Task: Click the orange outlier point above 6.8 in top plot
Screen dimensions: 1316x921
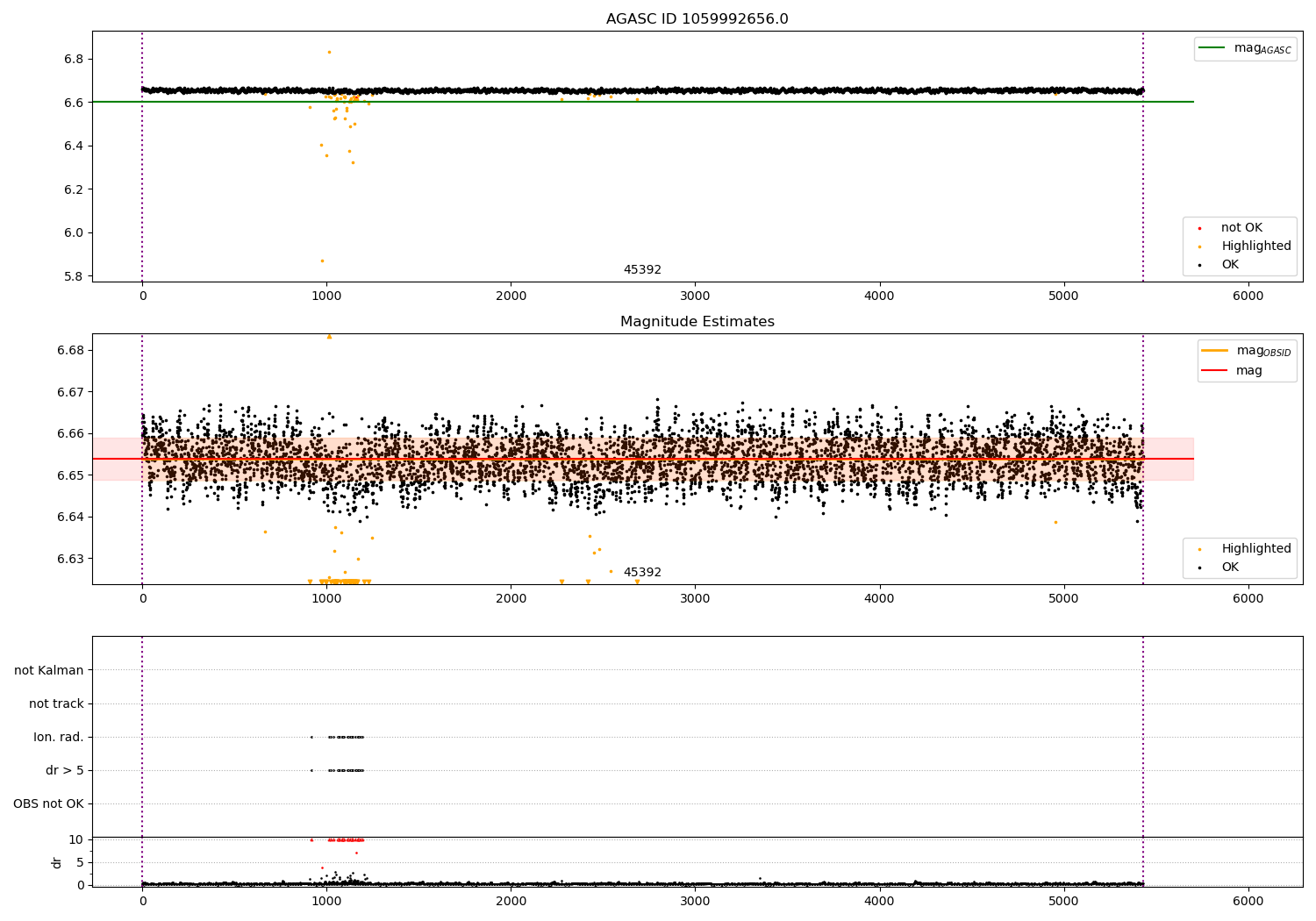Action: [329, 52]
